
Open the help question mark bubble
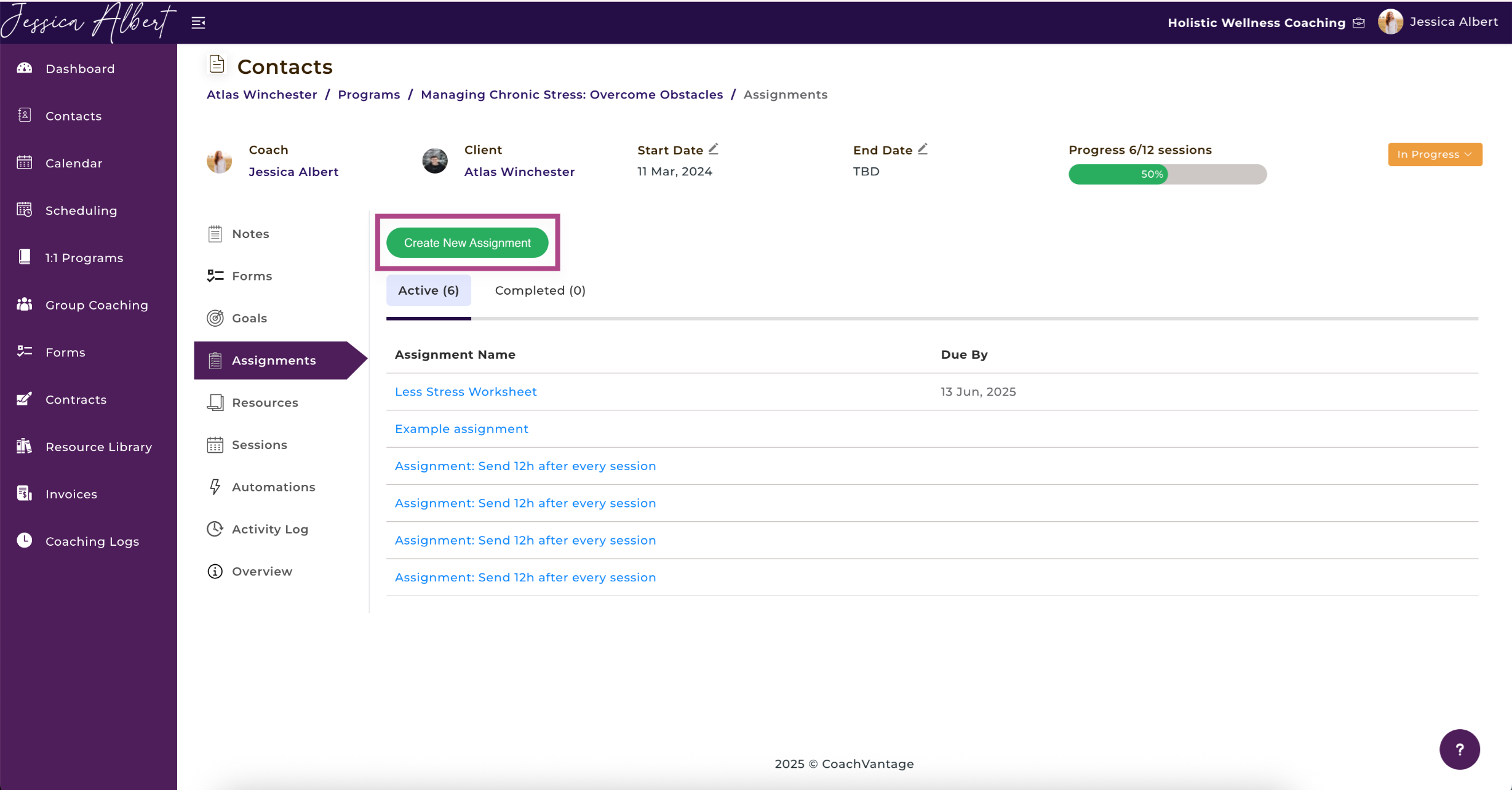click(1459, 749)
